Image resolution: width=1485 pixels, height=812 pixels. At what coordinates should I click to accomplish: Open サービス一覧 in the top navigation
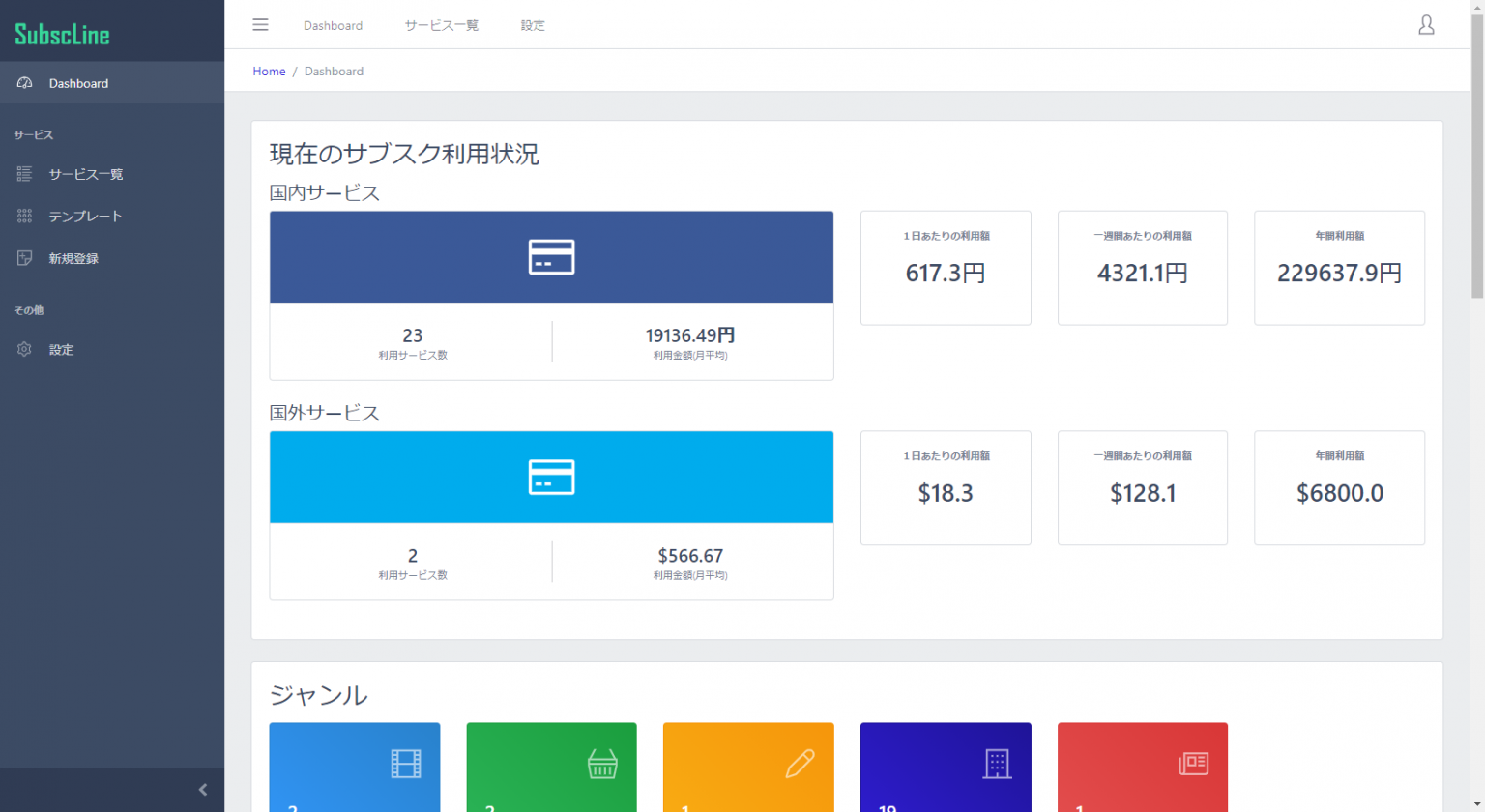coord(441,26)
